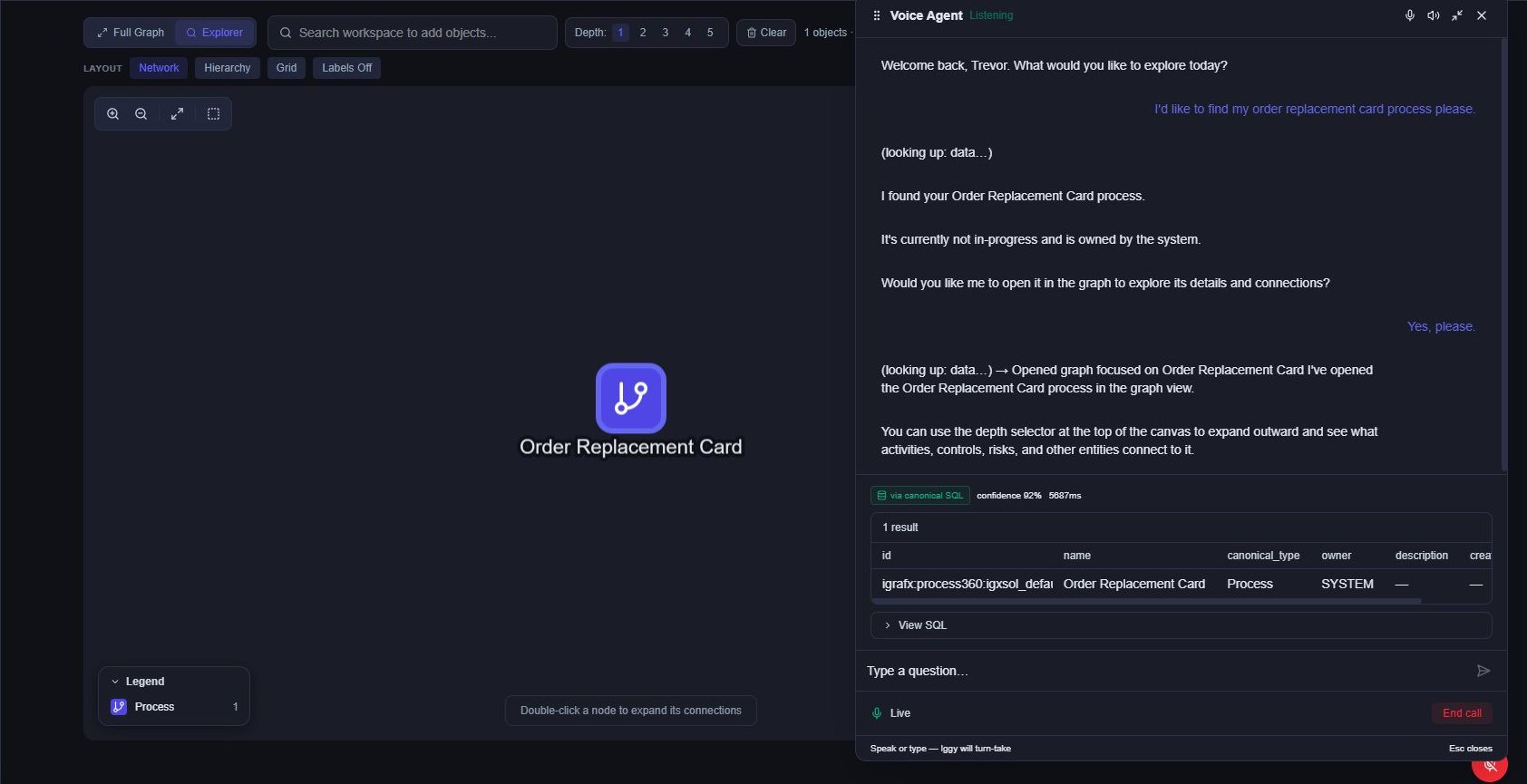Zoom out of the graph canvas

141,114
